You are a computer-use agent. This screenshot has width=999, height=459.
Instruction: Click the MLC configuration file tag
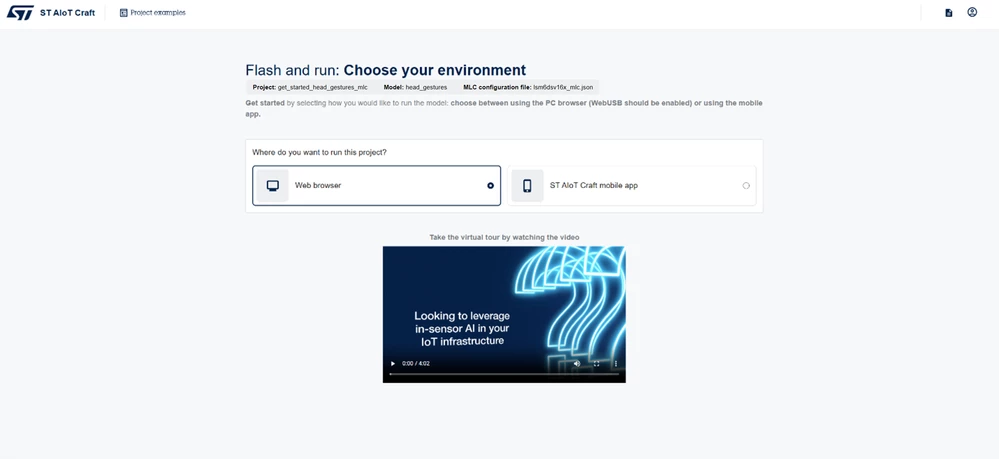click(527, 87)
